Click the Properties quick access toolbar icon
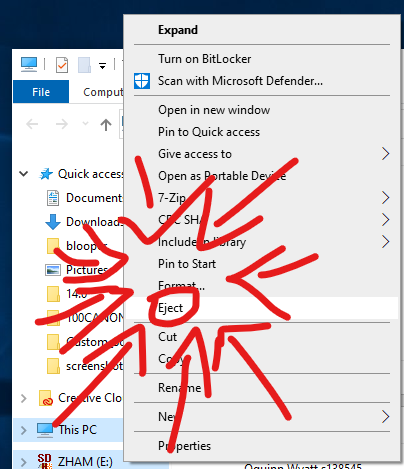This screenshot has height=469, width=404. pos(62,65)
